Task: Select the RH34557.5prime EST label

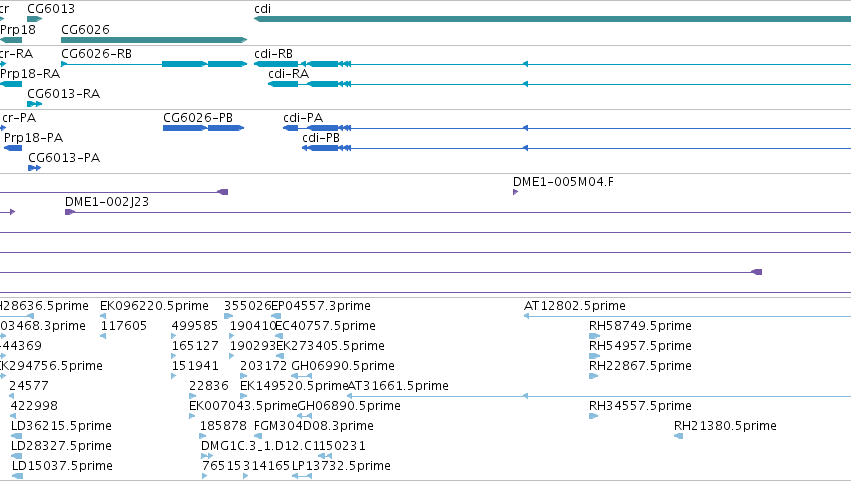Action: [x=640, y=406]
